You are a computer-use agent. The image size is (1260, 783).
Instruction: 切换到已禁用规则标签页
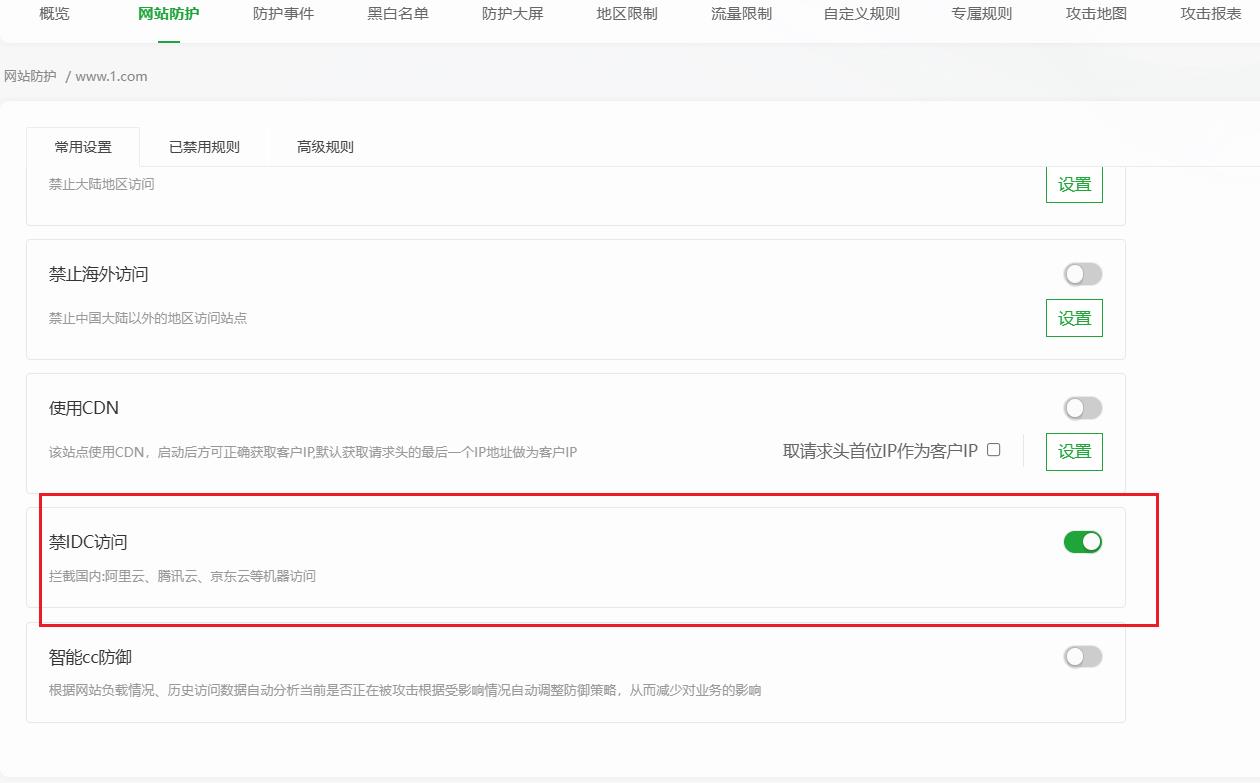(203, 146)
